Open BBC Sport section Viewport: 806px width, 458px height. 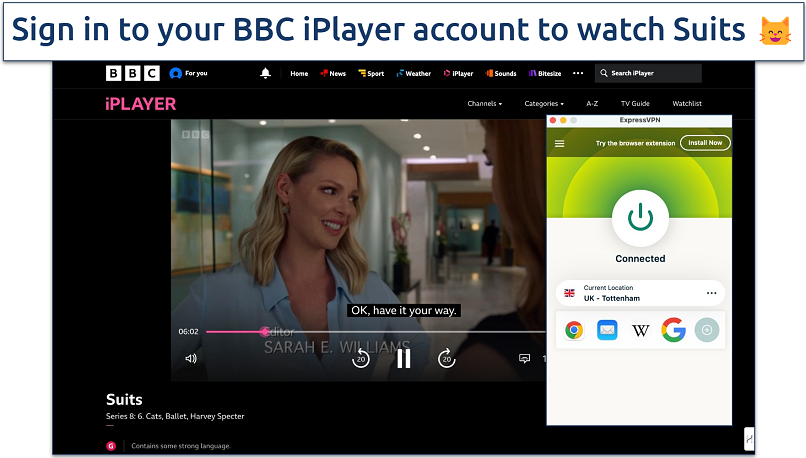(371, 74)
